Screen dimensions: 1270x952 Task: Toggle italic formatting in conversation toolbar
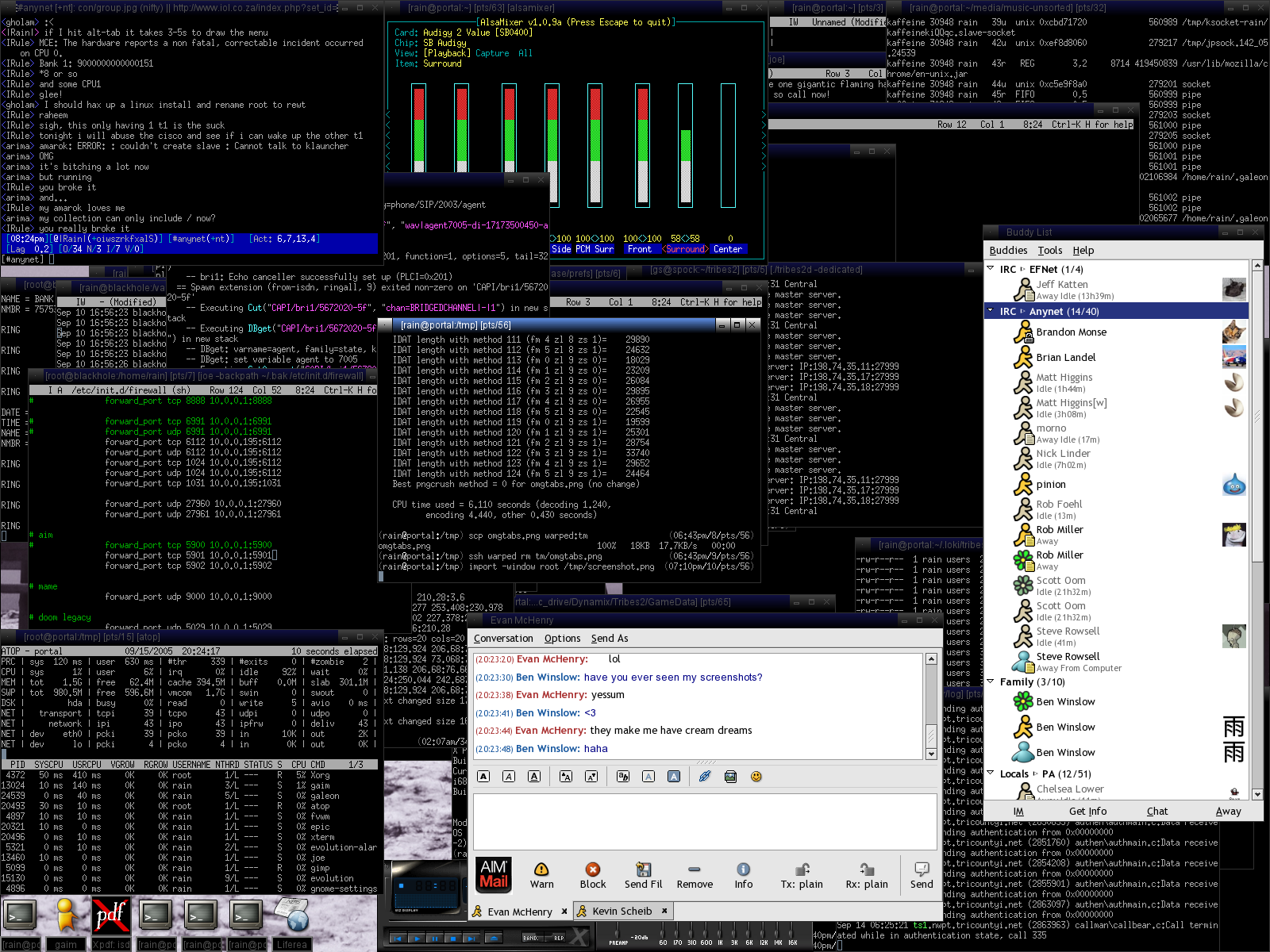tap(509, 777)
